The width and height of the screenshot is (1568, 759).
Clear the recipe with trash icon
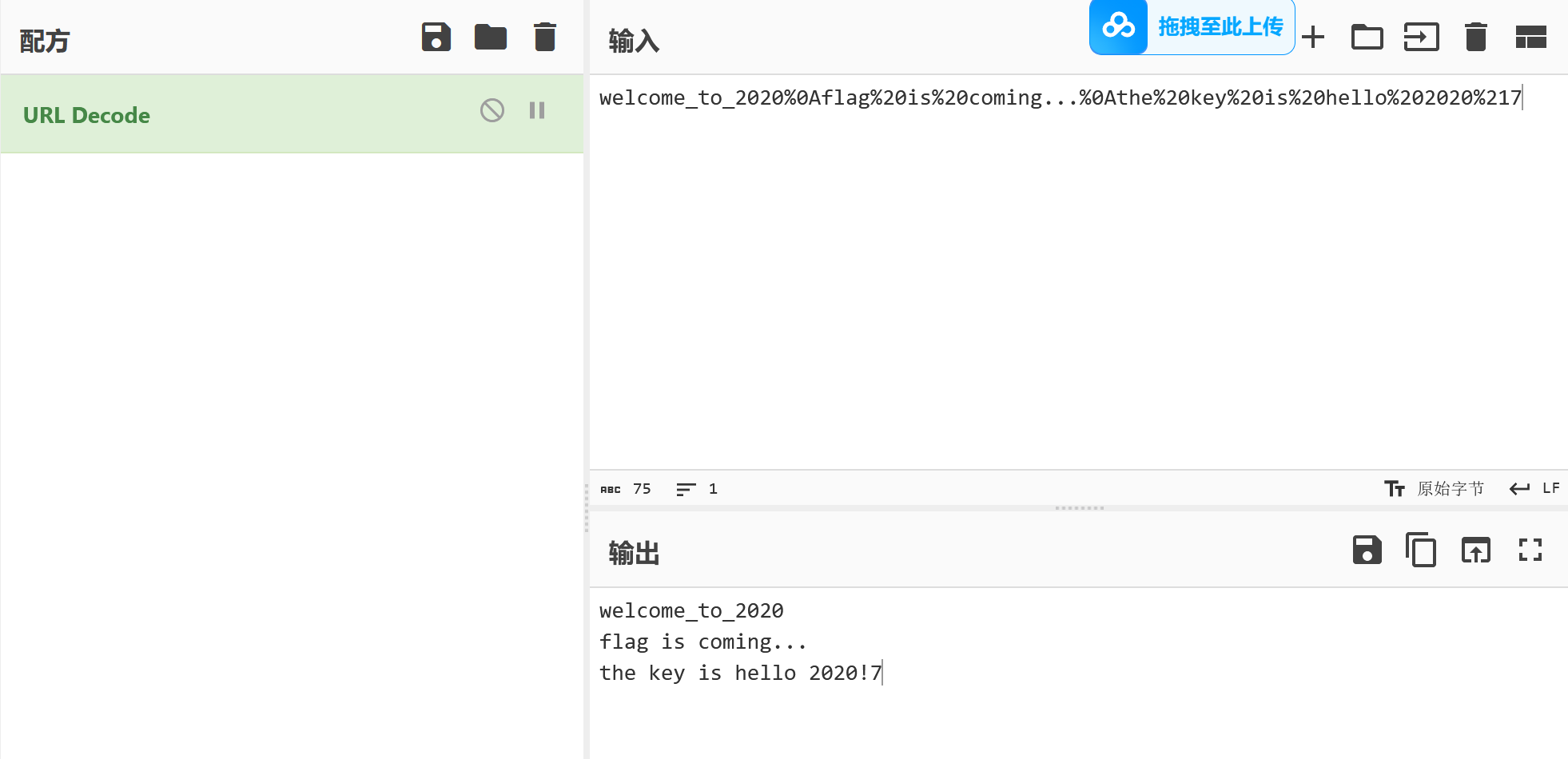point(545,37)
